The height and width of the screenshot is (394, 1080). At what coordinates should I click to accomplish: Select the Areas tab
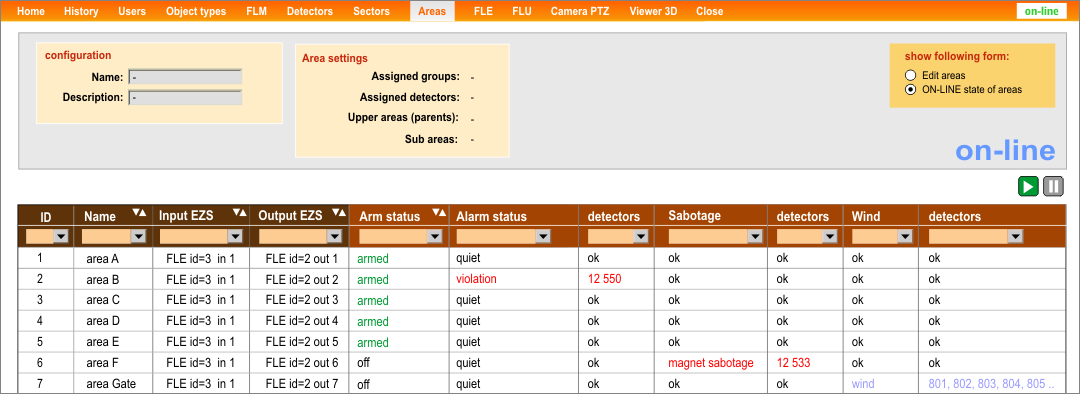[x=432, y=11]
